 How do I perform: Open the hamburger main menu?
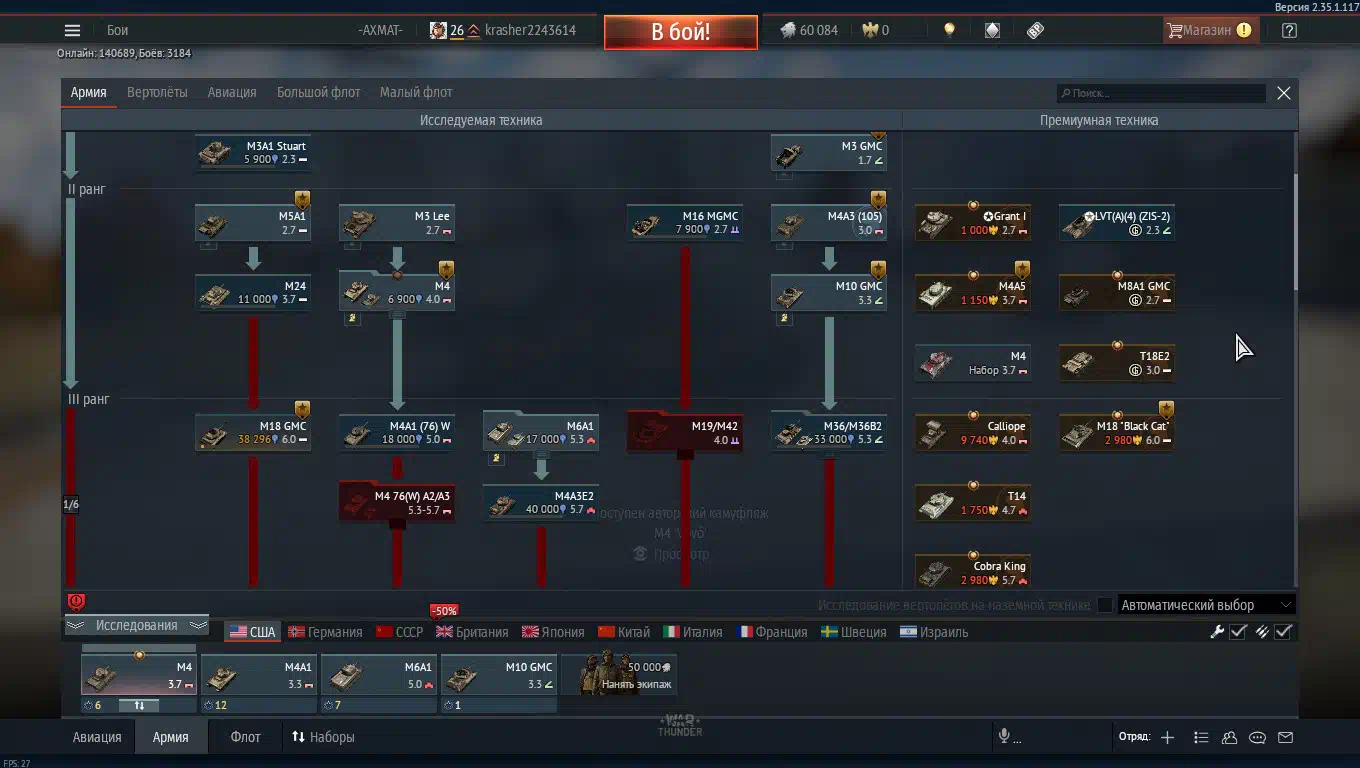tap(72, 30)
